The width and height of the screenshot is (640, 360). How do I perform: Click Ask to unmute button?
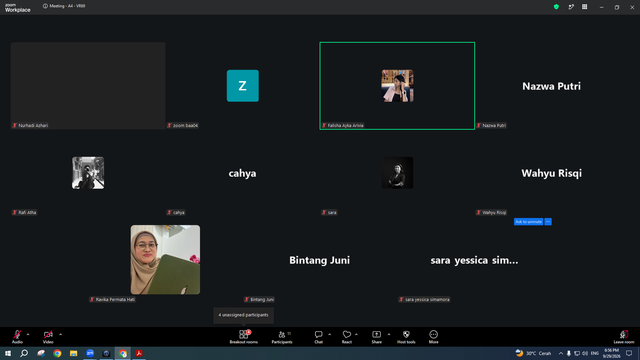click(x=528, y=222)
